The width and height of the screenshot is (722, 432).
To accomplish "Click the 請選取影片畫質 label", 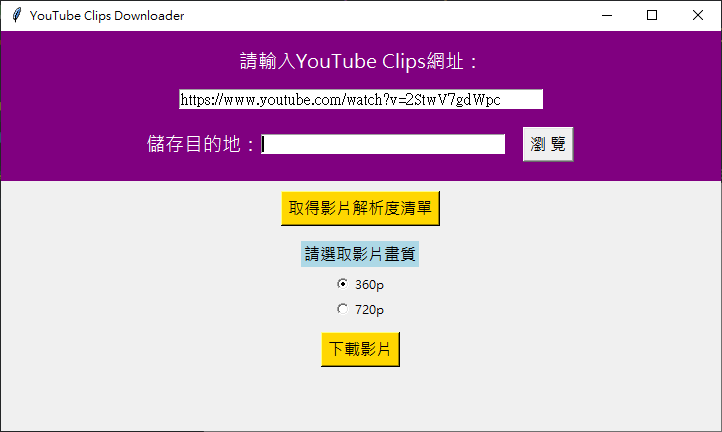I will coord(360,254).
